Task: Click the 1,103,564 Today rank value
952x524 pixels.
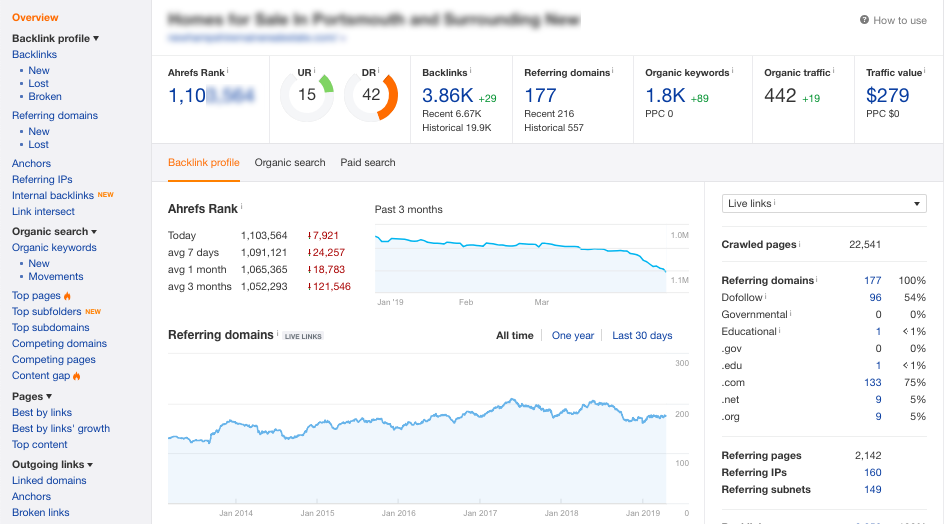Action: click(x=264, y=236)
